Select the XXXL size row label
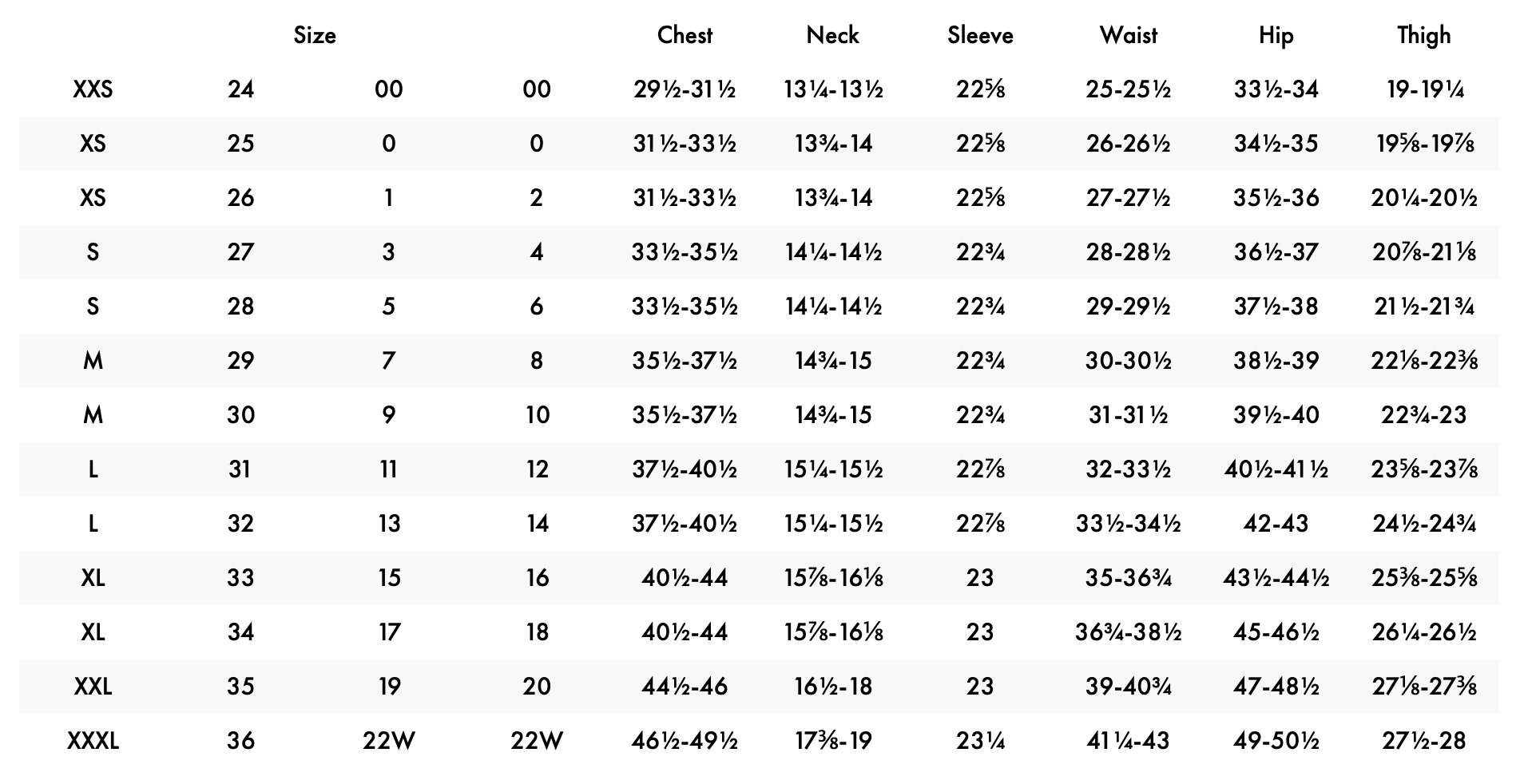1524x784 pixels. click(93, 741)
